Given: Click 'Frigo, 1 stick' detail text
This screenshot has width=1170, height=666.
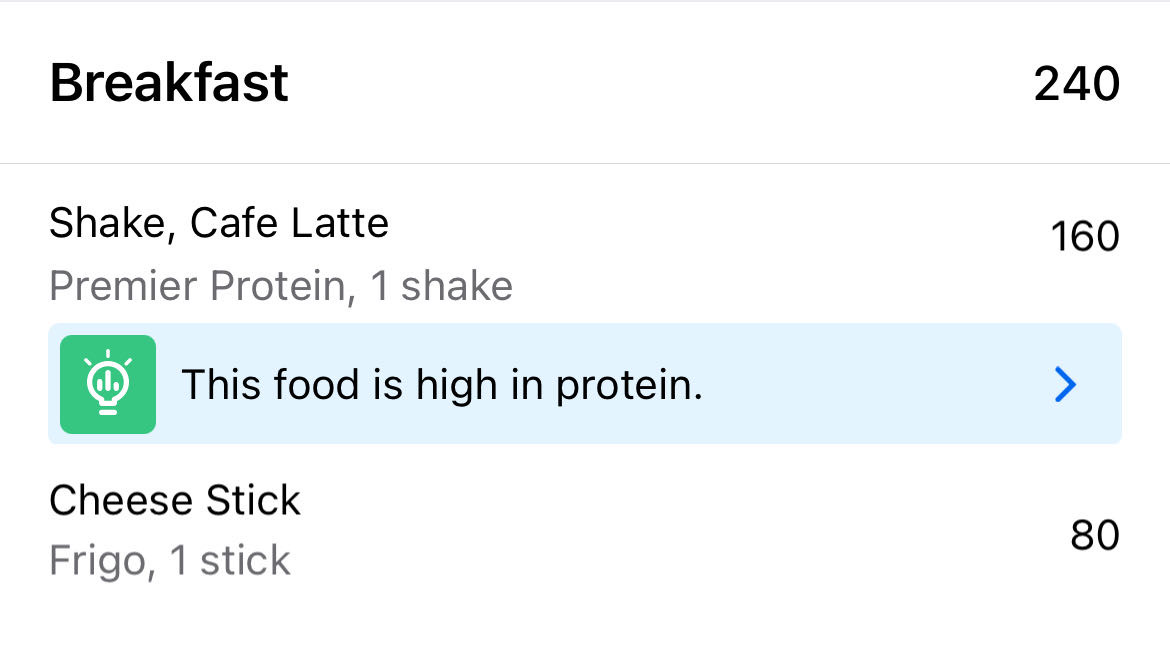Looking at the screenshot, I should (x=170, y=560).
